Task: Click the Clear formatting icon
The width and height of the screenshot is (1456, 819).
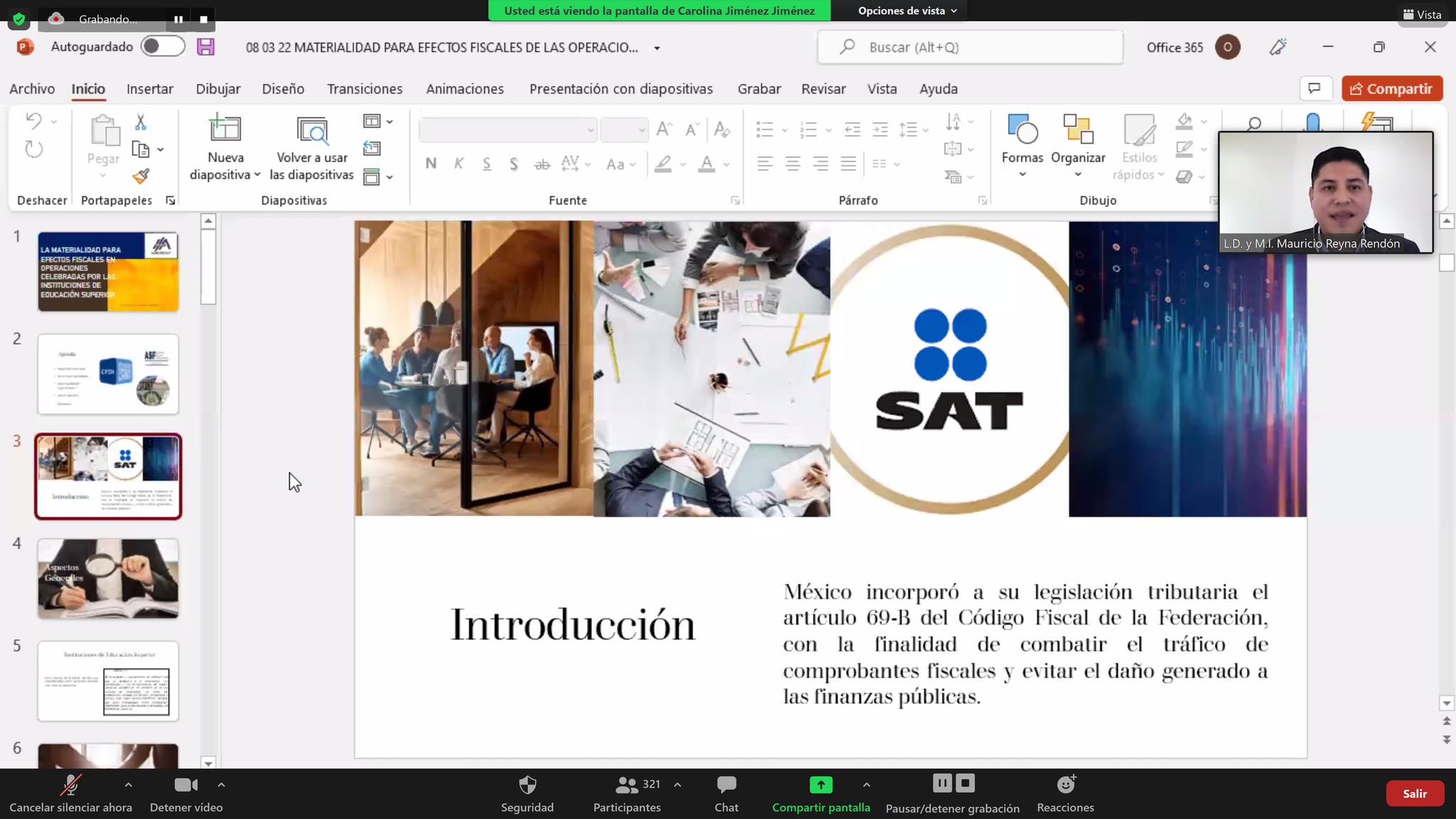Action: click(722, 129)
